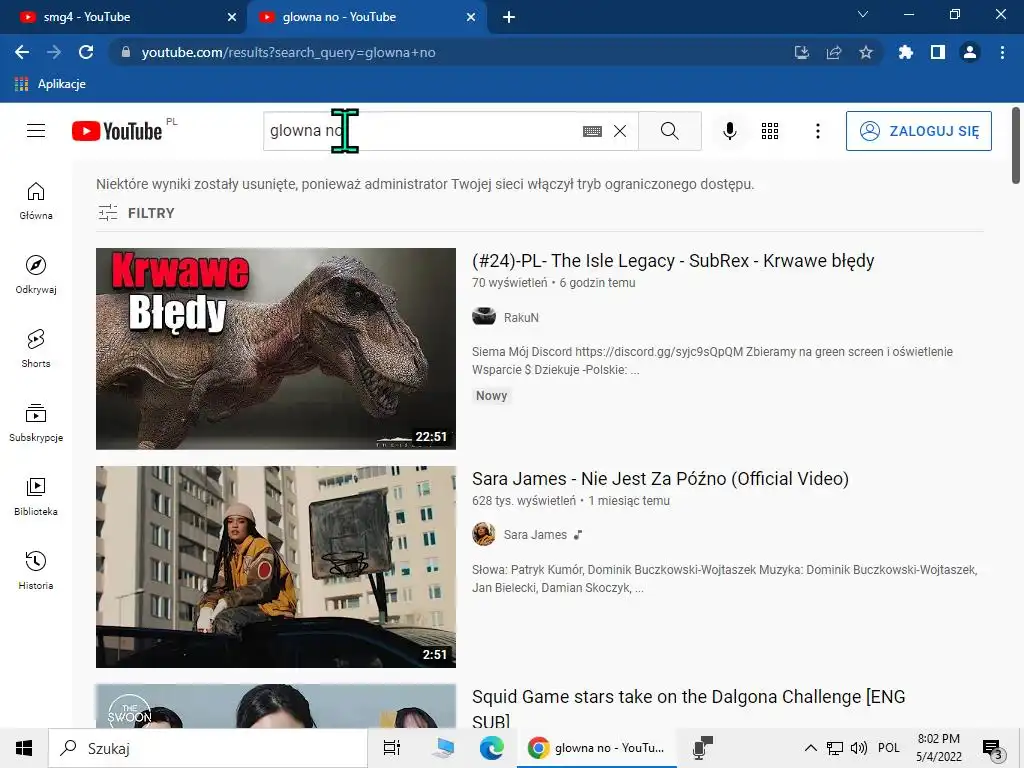This screenshot has height=768, width=1024.
Task: Go forward in browser history
Action: click(54, 52)
